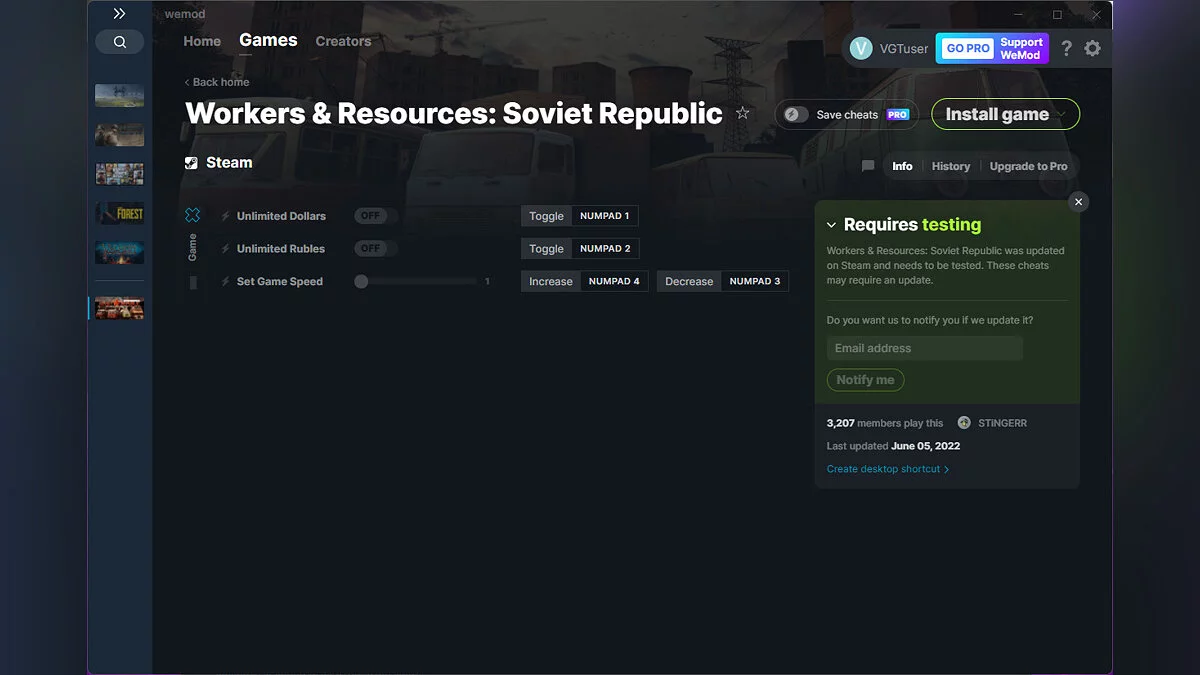Click the Steam platform icon
This screenshot has height=675, width=1200.
[190, 162]
